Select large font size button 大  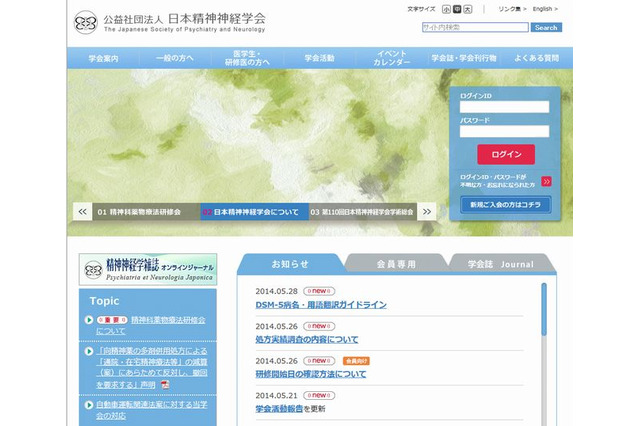[468, 9]
